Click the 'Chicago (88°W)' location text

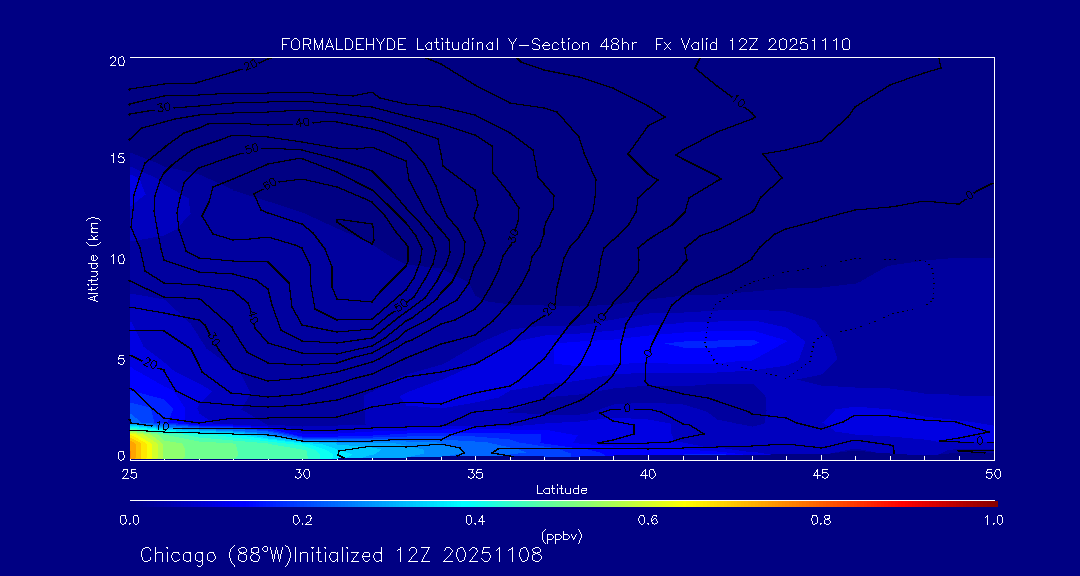[x=216, y=554]
